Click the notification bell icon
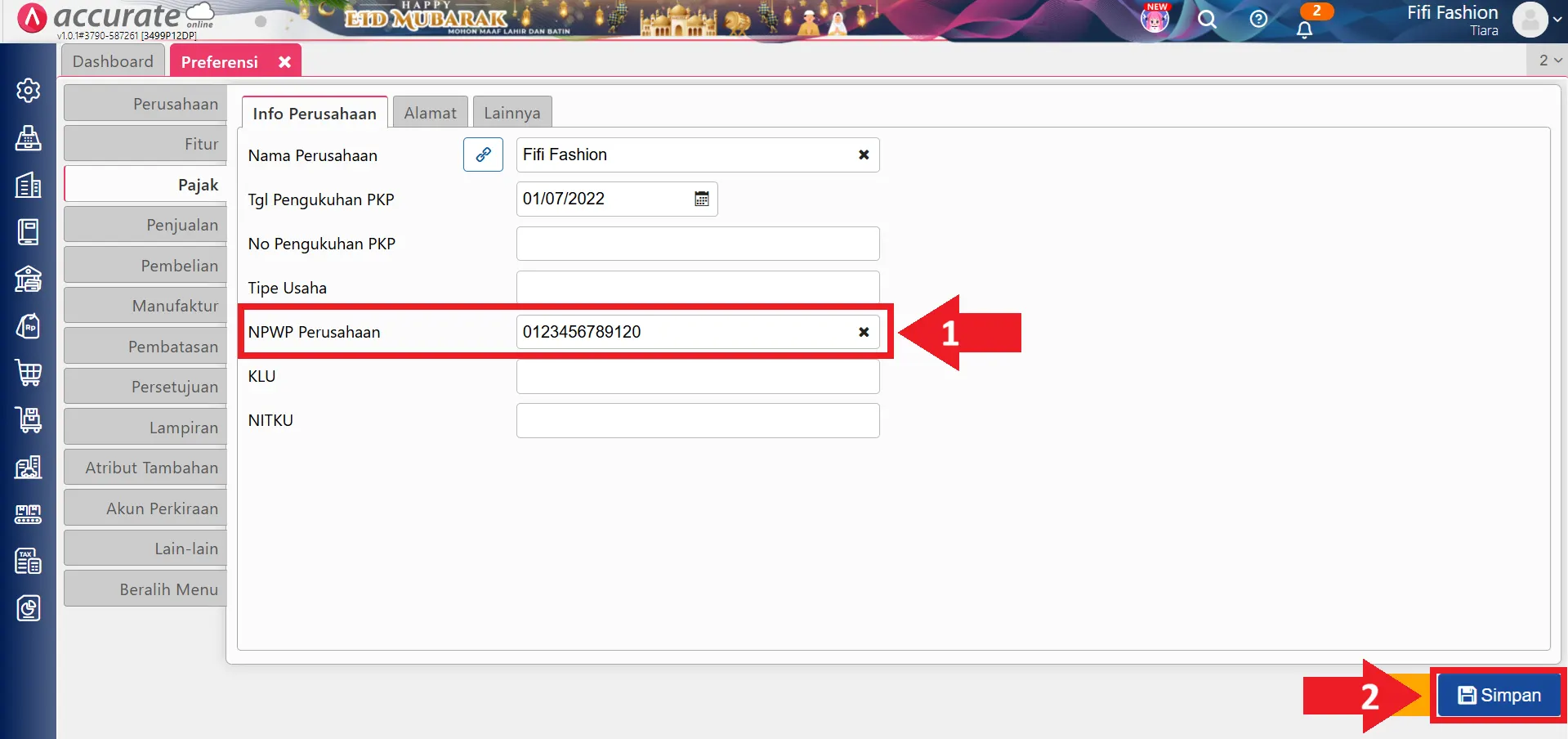1568x739 pixels. point(1304,29)
